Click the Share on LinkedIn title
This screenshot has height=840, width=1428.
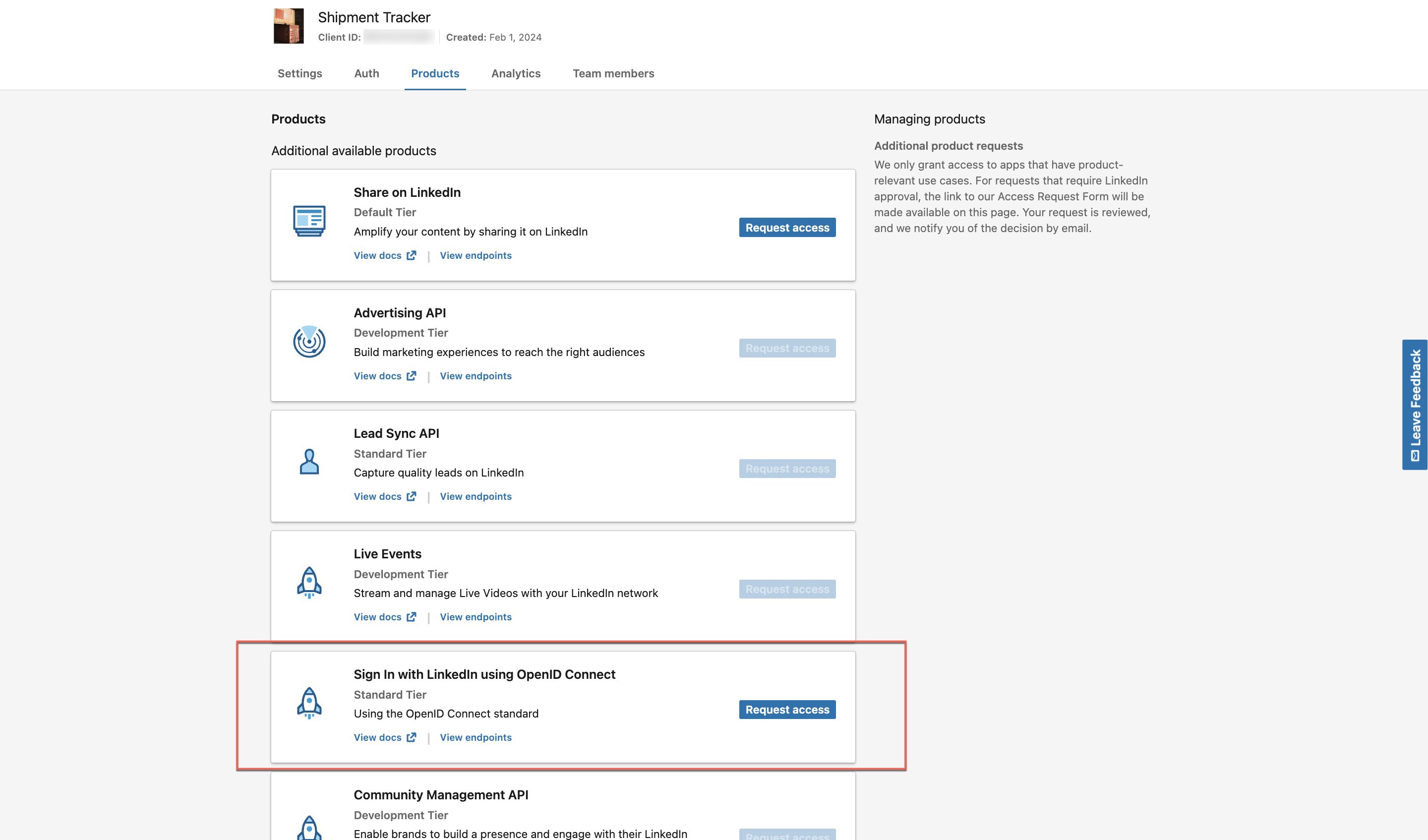pyautogui.click(x=407, y=192)
